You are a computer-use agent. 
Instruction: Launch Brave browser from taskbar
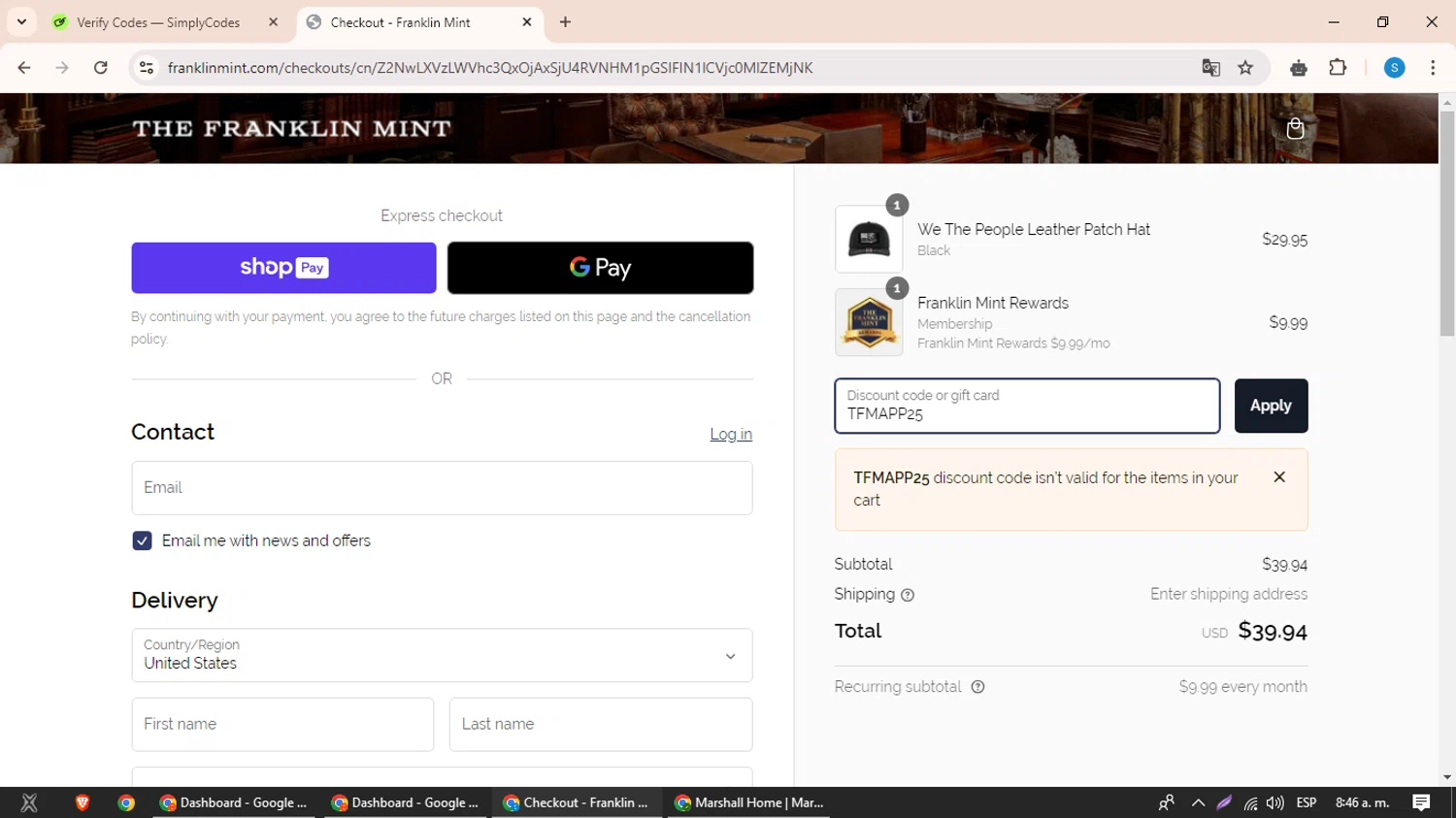(83, 802)
